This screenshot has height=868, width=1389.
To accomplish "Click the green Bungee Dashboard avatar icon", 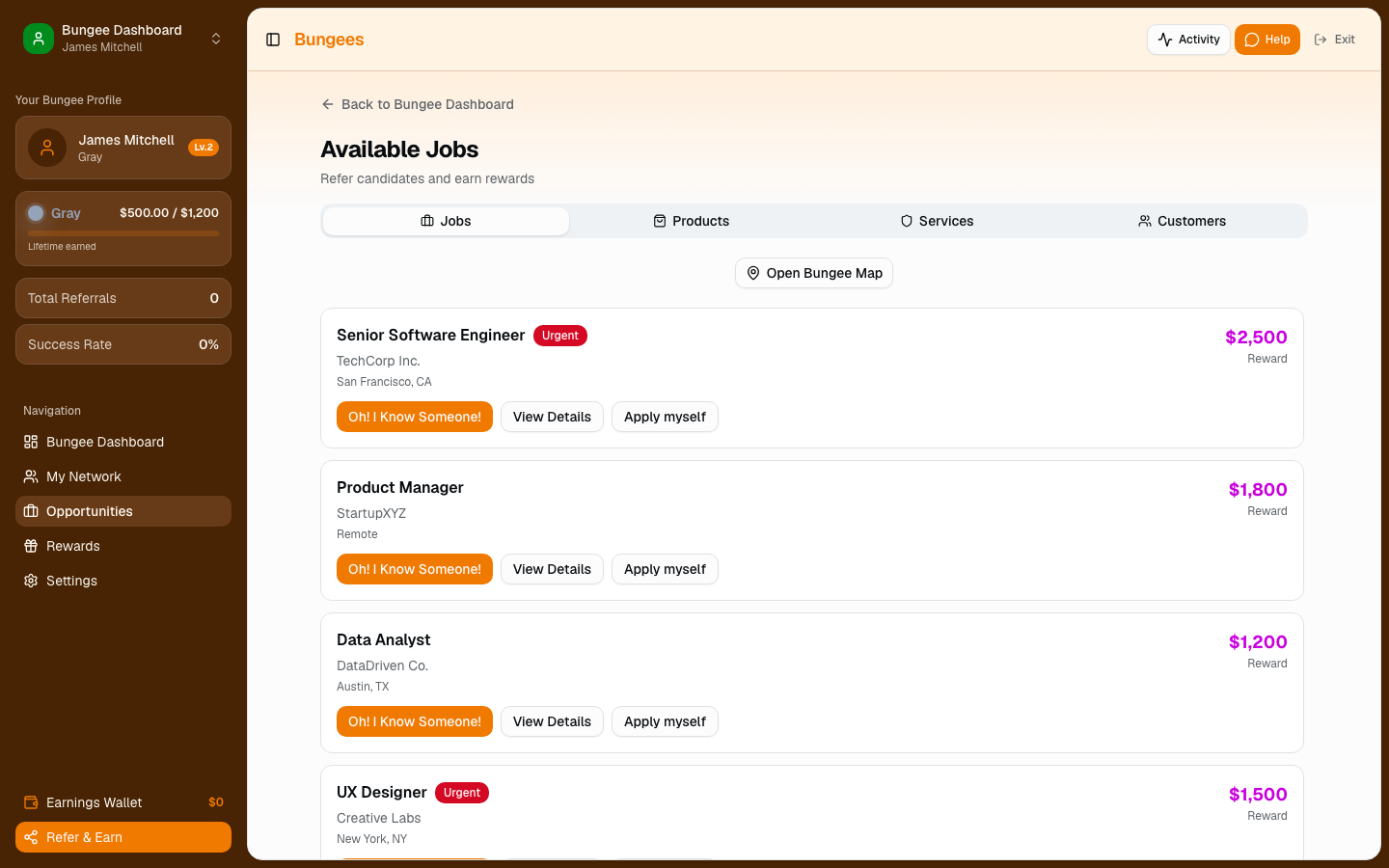I will pyautogui.click(x=39, y=39).
